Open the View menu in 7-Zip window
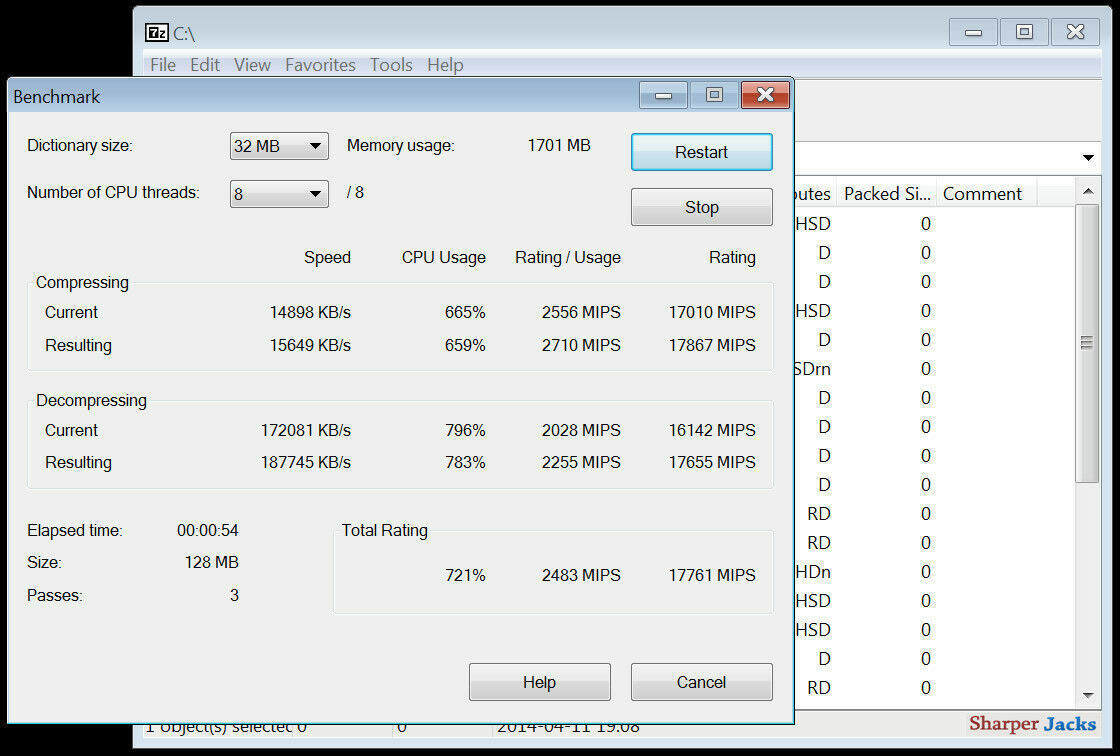The height and width of the screenshot is (756, 1120). pos(252,65)
